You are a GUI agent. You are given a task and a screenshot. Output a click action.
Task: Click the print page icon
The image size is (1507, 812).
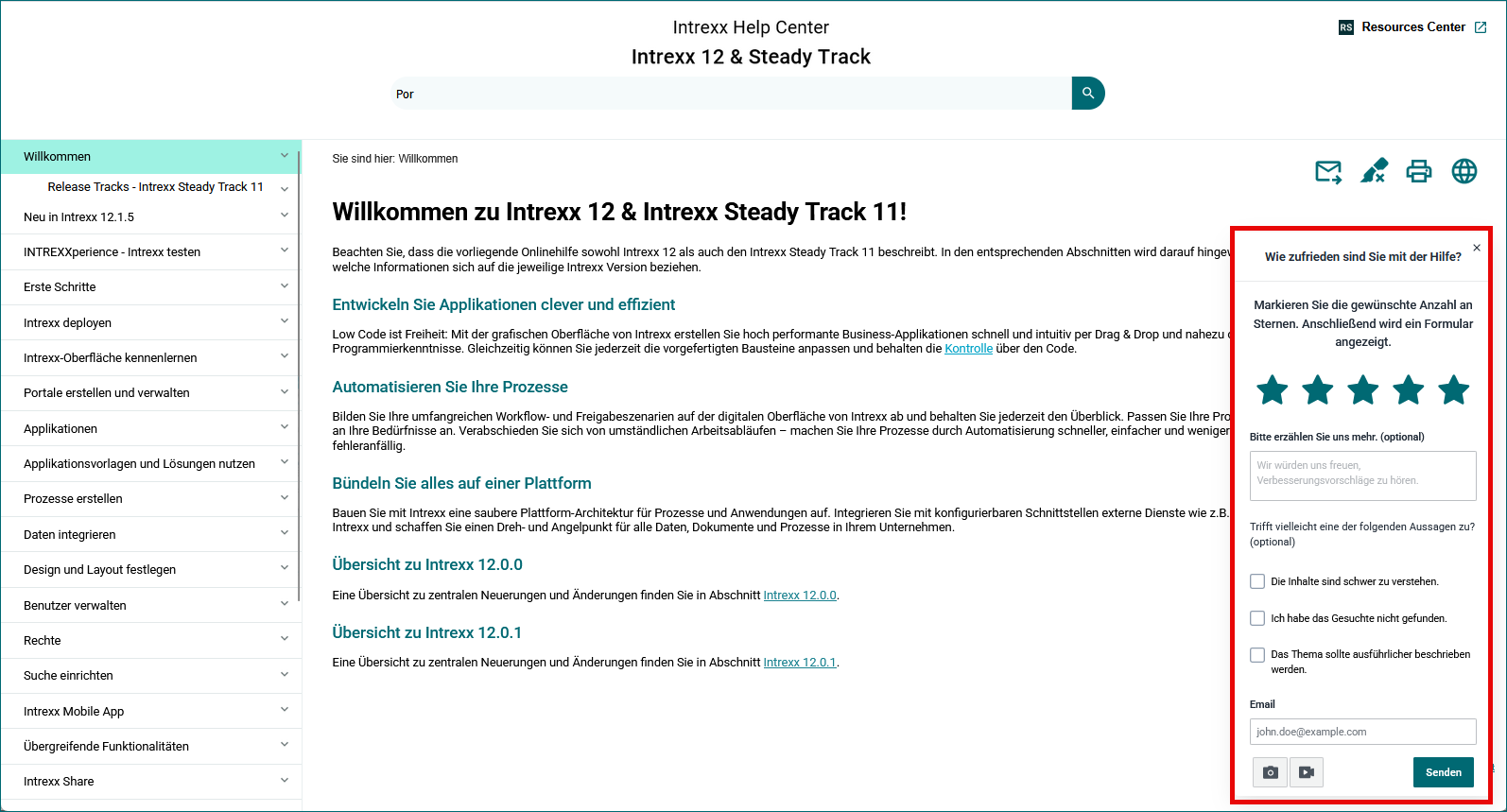[x=1418, y=171]
